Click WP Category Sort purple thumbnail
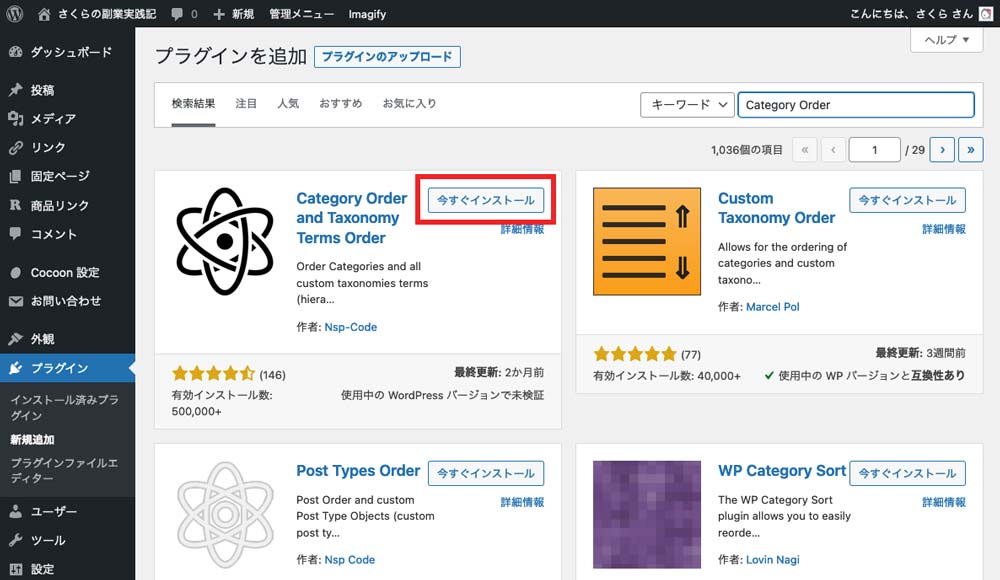Viewport: 1000px width, 580px height. (647, 514)
